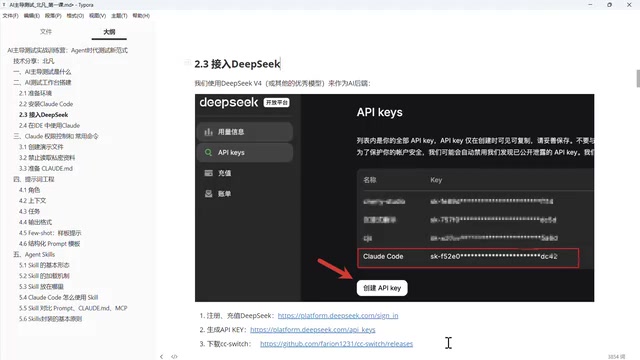Go to 5.2 Skill 的加载机制

coord(44,276)
